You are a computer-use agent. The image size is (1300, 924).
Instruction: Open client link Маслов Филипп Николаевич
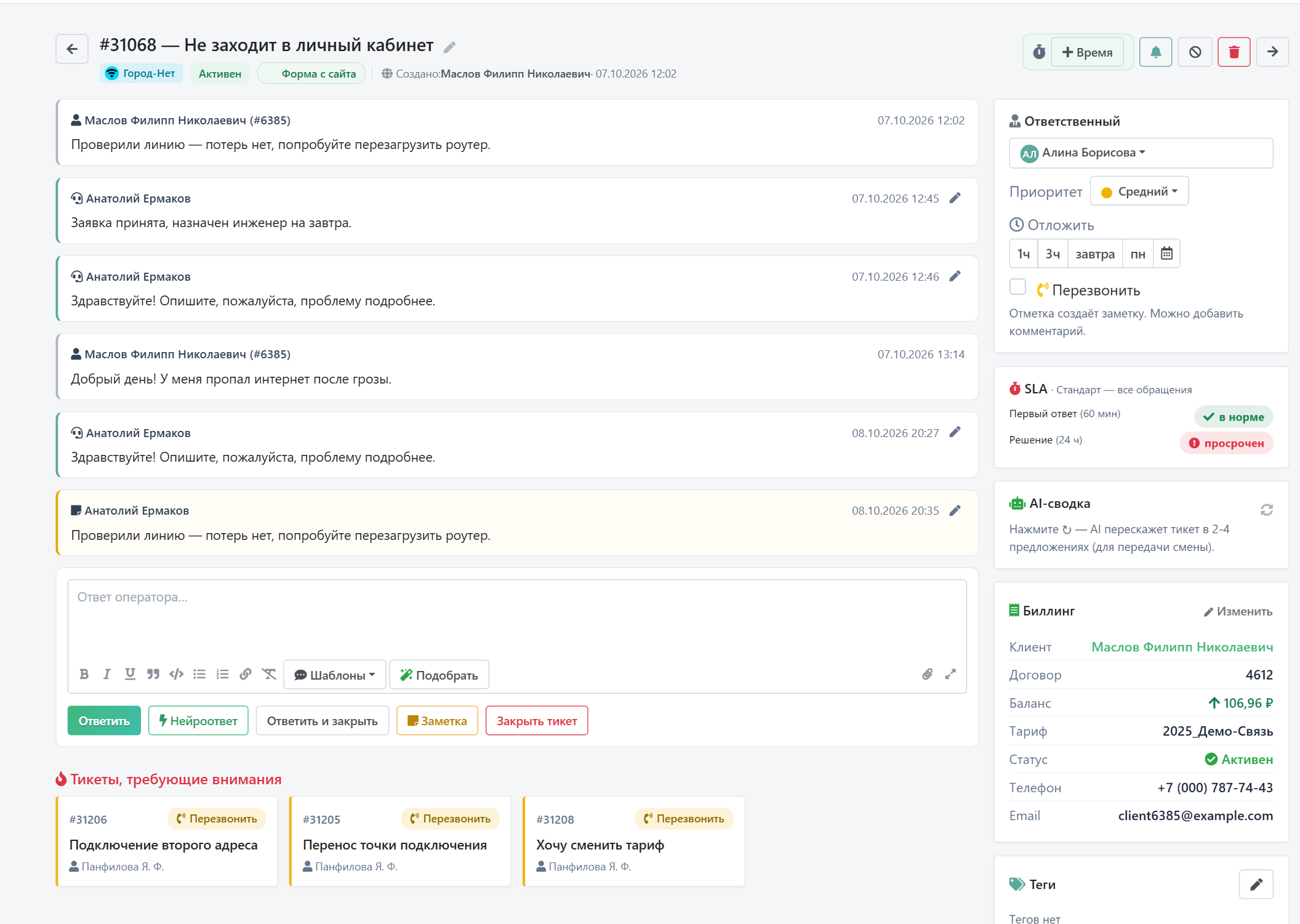pos(1182,647)
